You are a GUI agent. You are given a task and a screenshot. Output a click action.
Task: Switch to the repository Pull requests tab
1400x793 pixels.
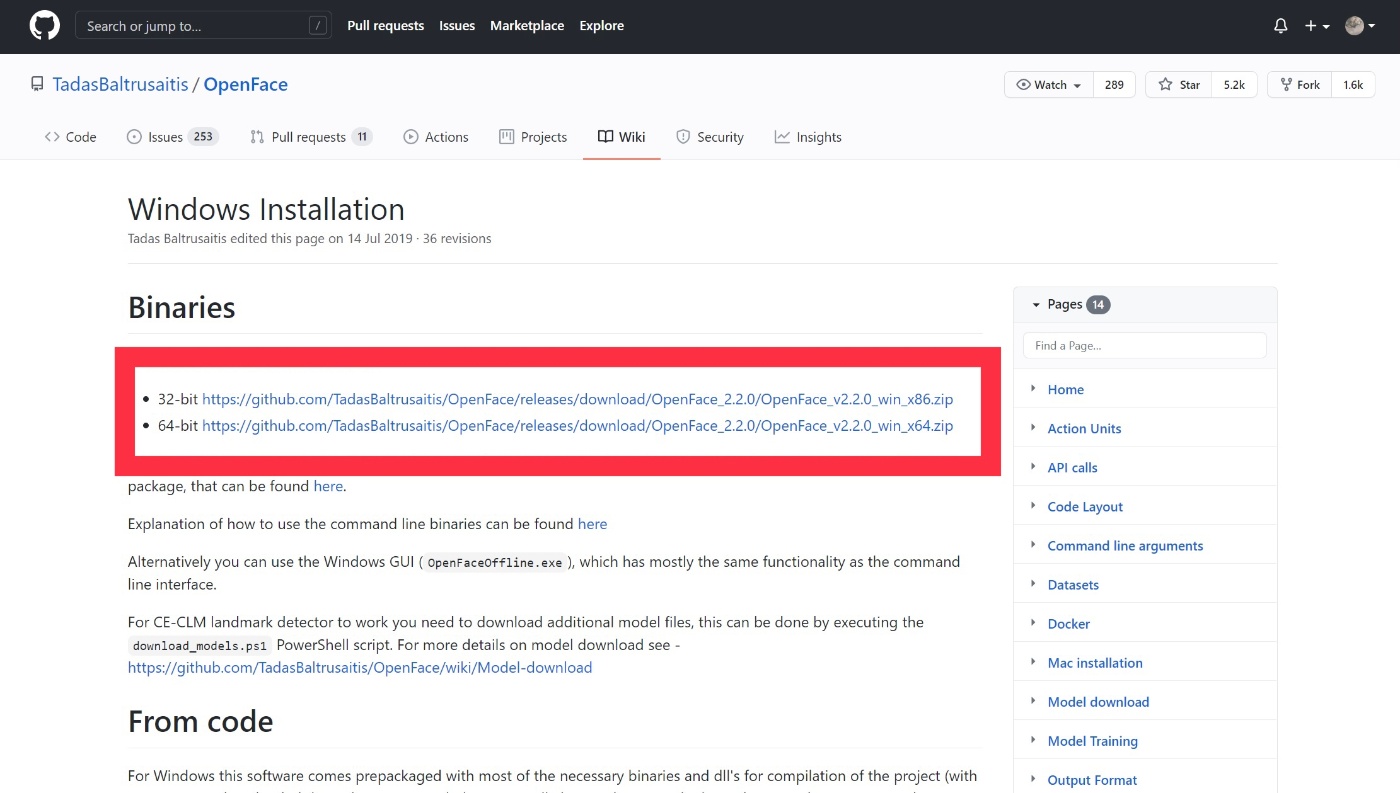pos(311,137)
